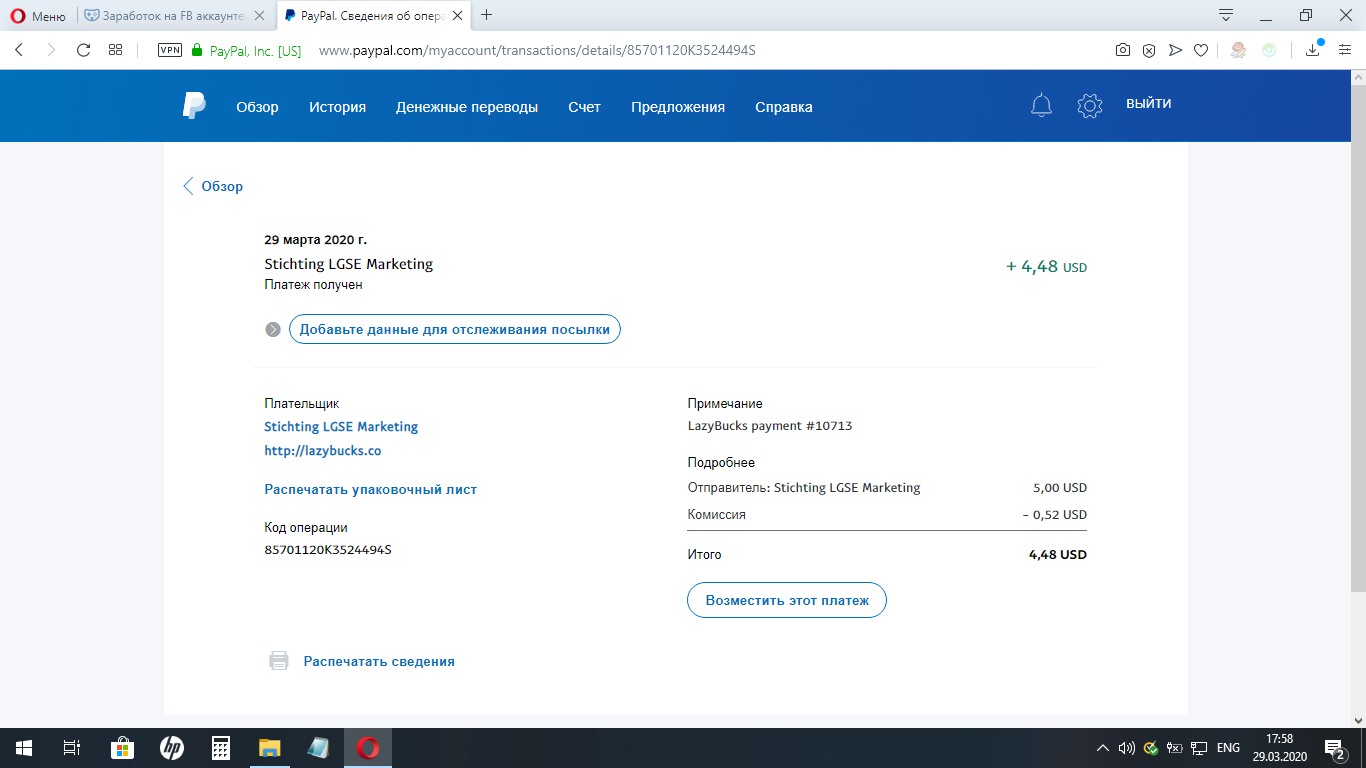Open the Счет menu item
The image size is (1366, 768).
pos(584,107)
